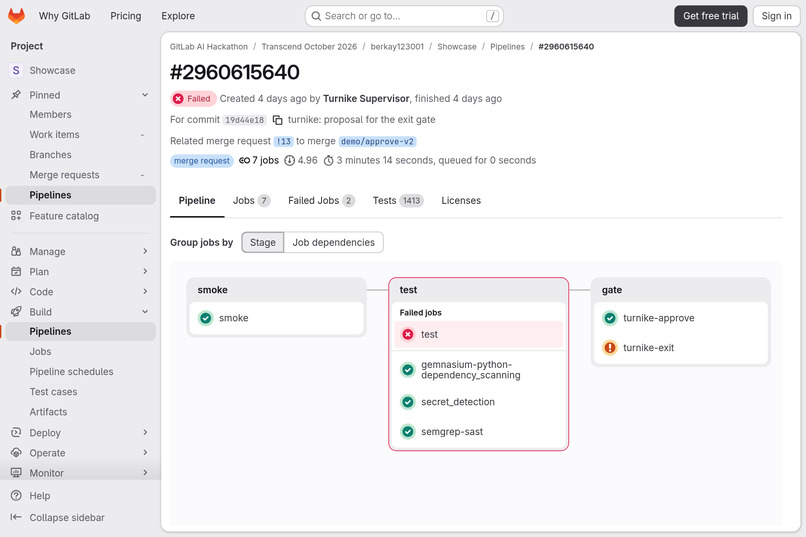Click secret_detection job status icon
The width and height of the screenshot is (806, 537).
pos(408,402)
